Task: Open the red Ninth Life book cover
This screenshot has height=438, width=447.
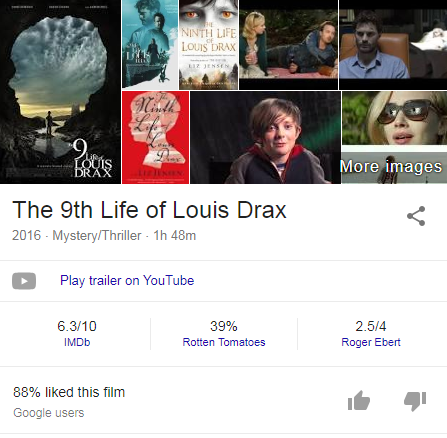Action: tap(156, 137)
